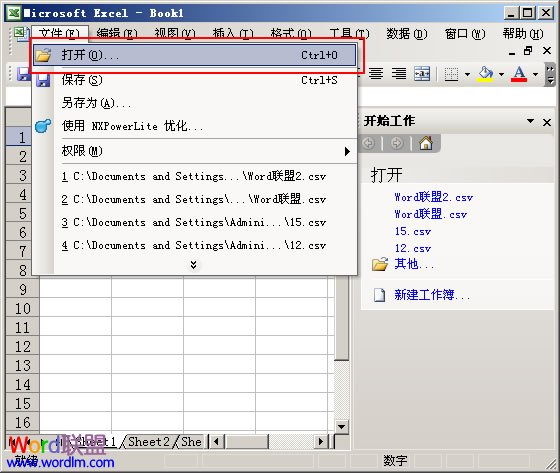Select row header 12
Screen dimensions: 560x473
[22, 347]
